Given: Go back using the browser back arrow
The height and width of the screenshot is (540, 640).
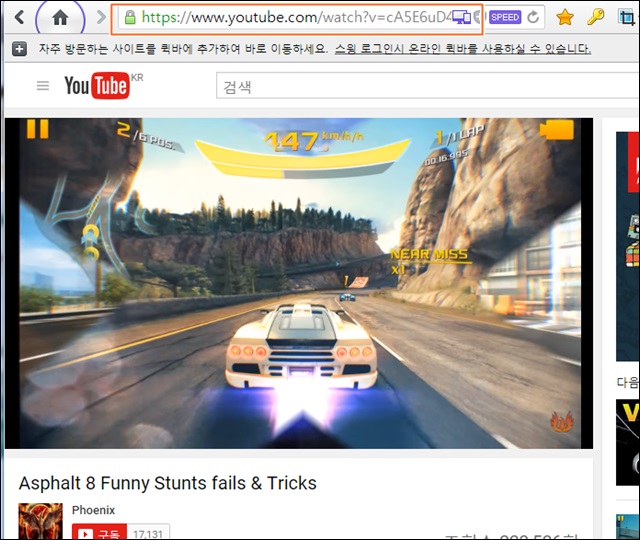Looking at the screenshot, I should point(19,17).
